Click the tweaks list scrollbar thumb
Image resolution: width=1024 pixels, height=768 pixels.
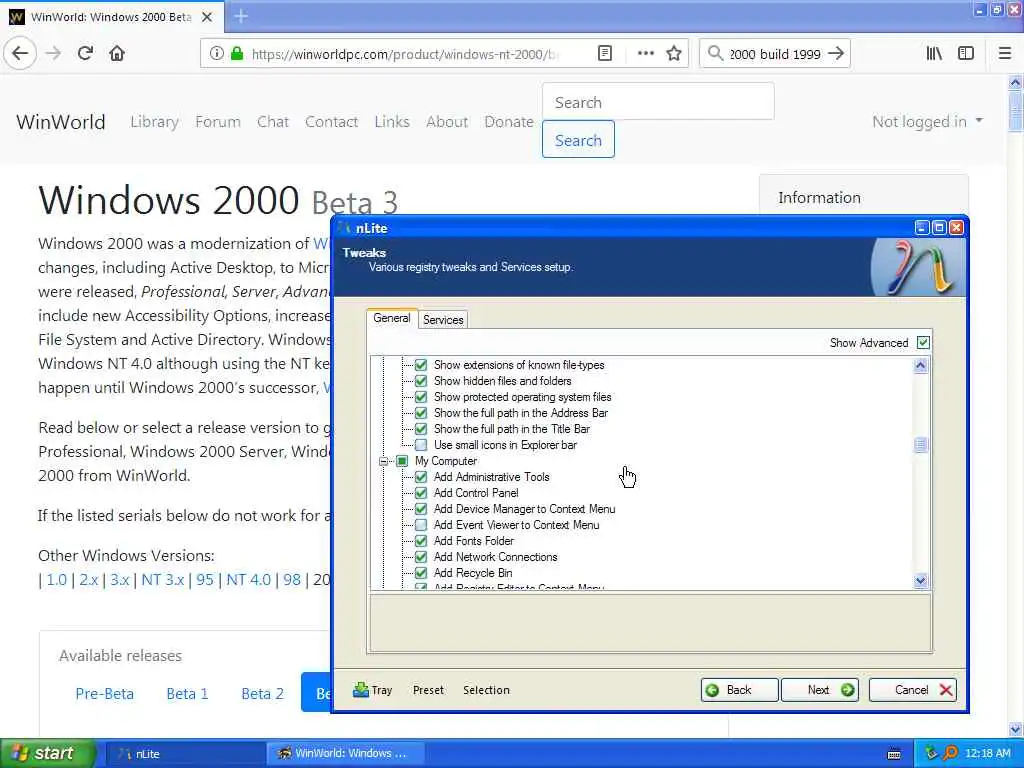921,445
